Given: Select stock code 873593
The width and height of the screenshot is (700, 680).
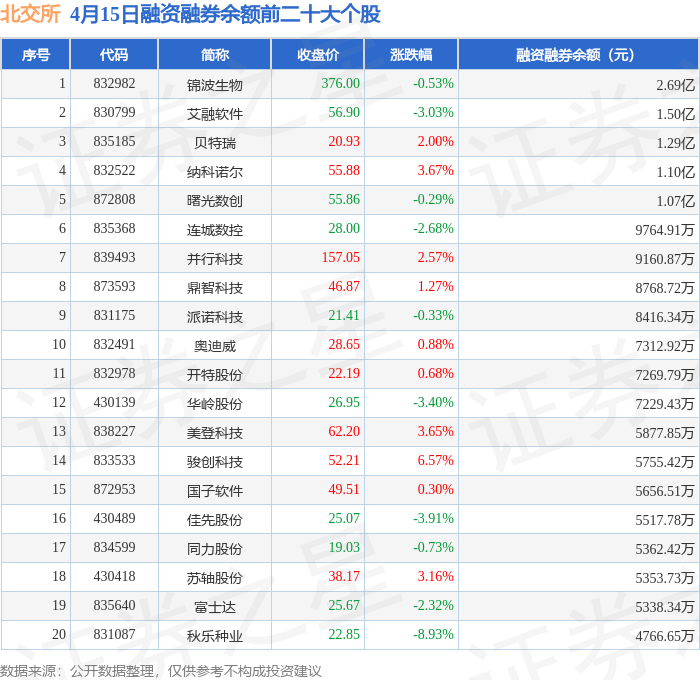Looking at the screenshot, I should [x=114, y=287].
